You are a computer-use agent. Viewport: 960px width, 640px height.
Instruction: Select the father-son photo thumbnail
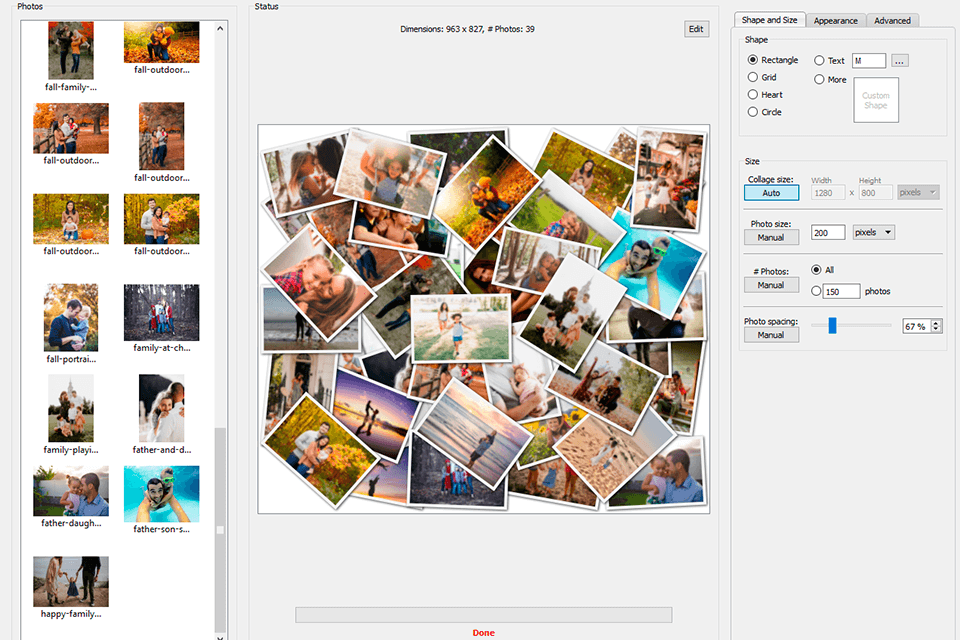(x=161, y=493)
